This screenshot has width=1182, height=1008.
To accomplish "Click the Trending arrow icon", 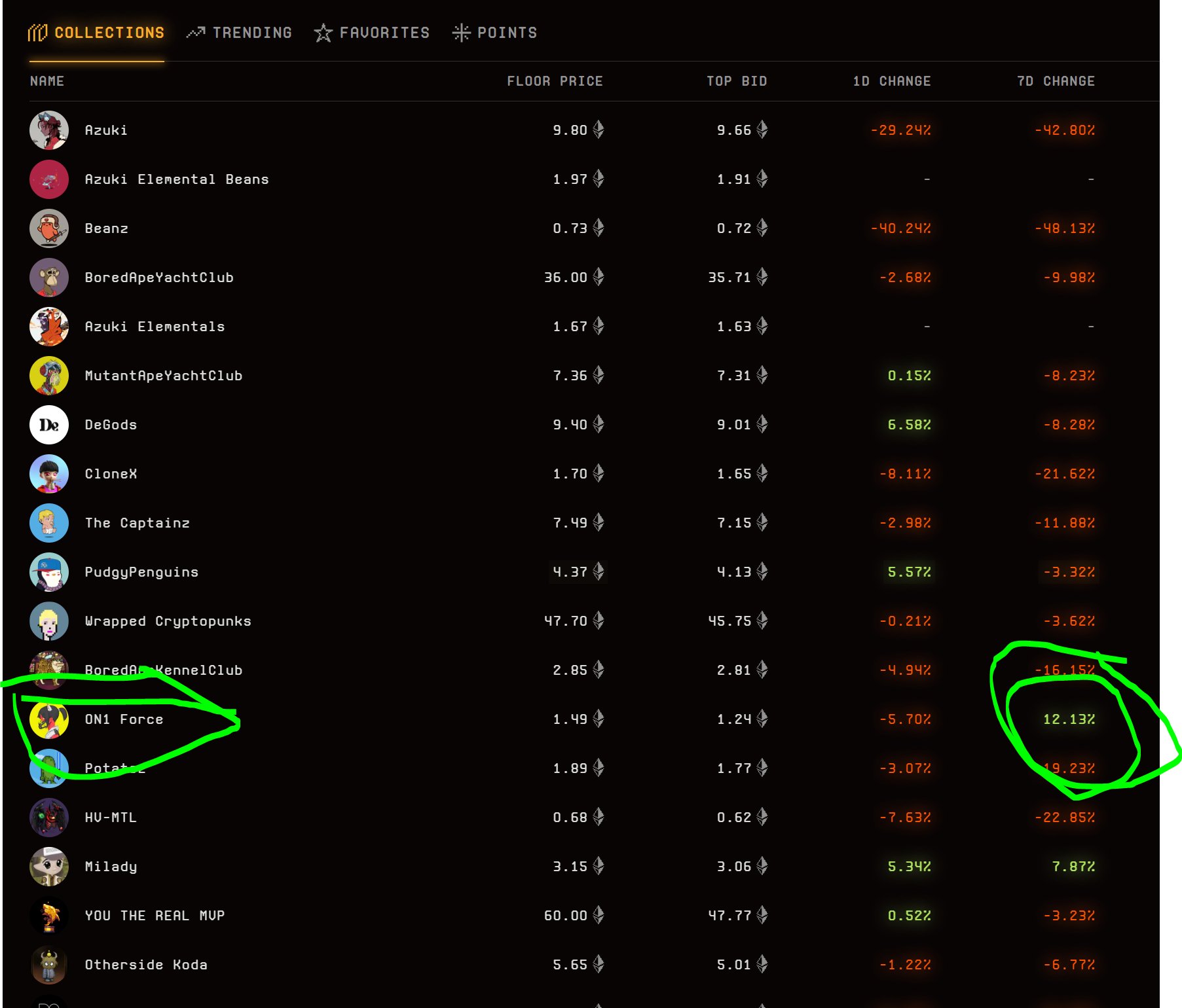I will click(x=196, y=32).
